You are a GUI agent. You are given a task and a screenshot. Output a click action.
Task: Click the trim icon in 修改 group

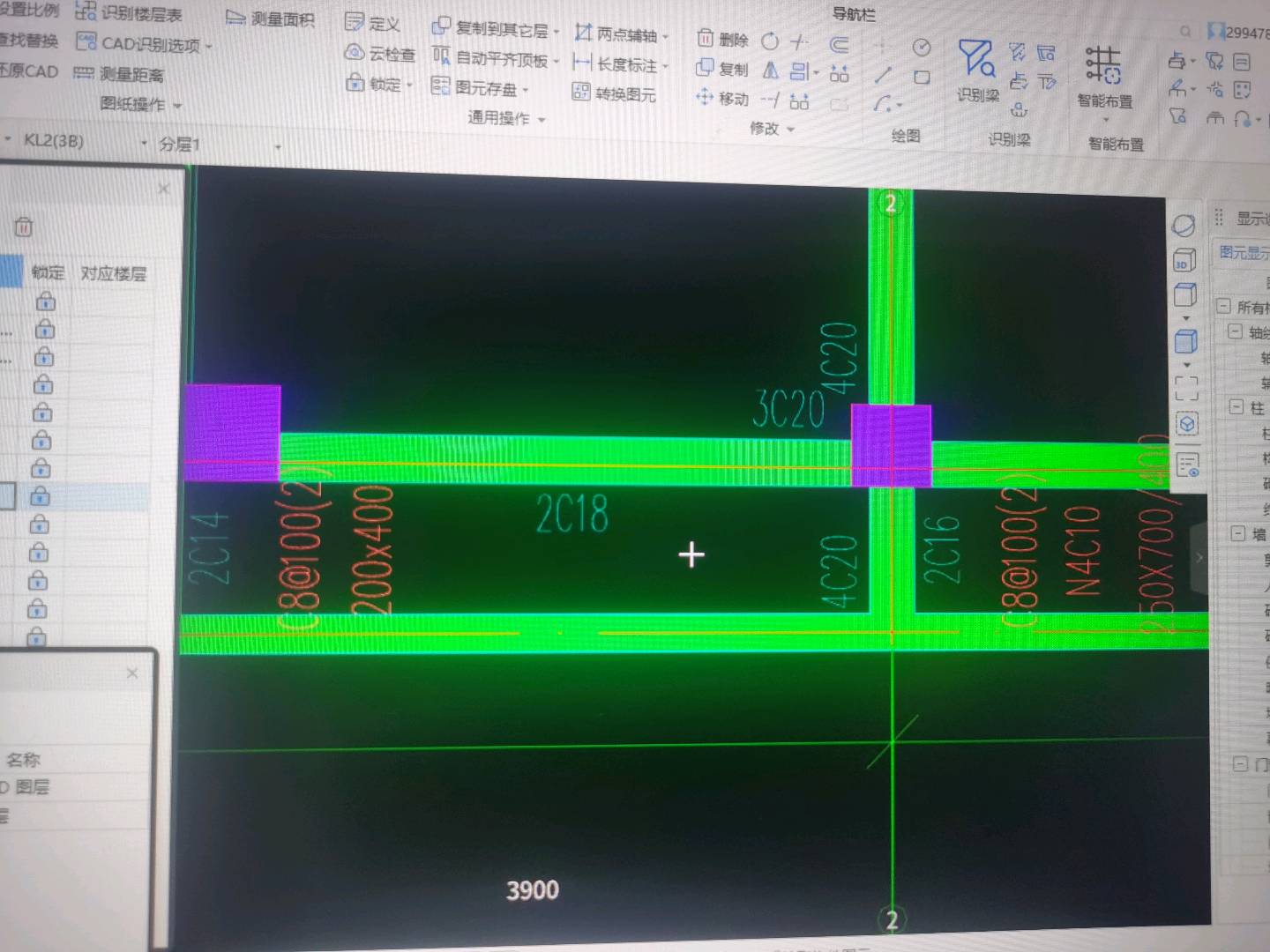tap(799, 41)
